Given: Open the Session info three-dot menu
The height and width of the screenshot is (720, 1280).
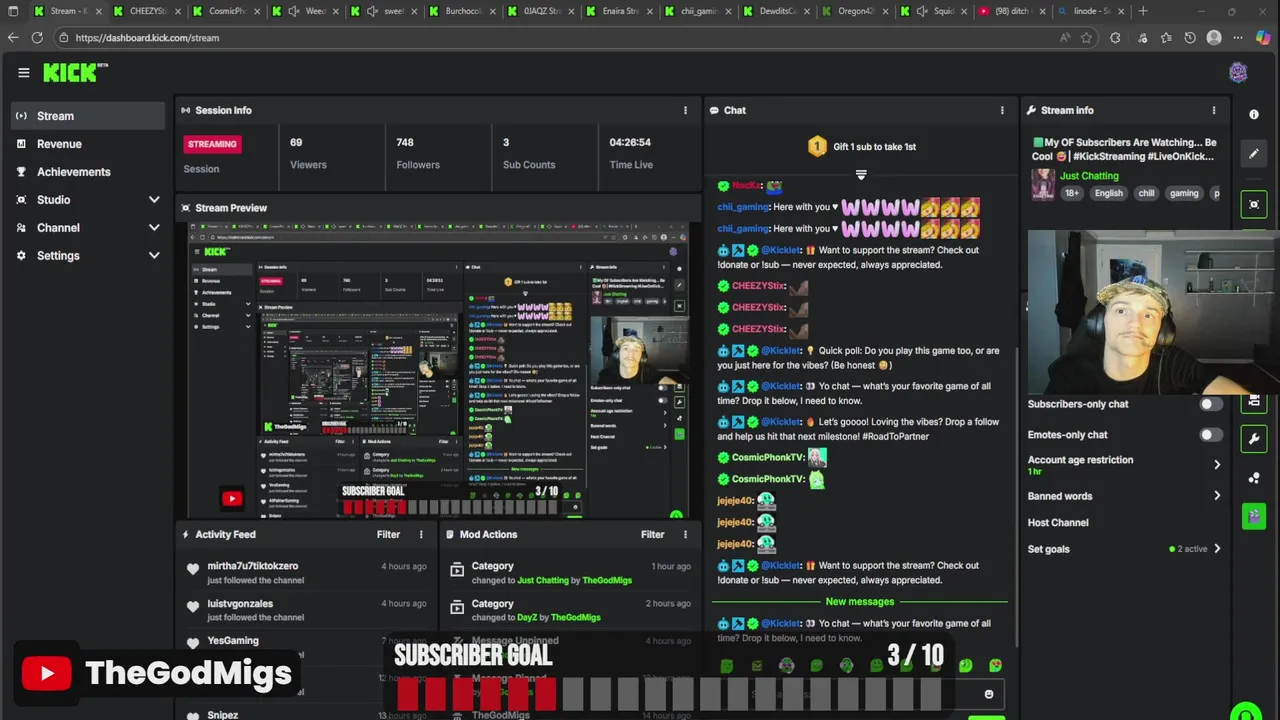Looking at the screenshot, I should pos(685,110).
